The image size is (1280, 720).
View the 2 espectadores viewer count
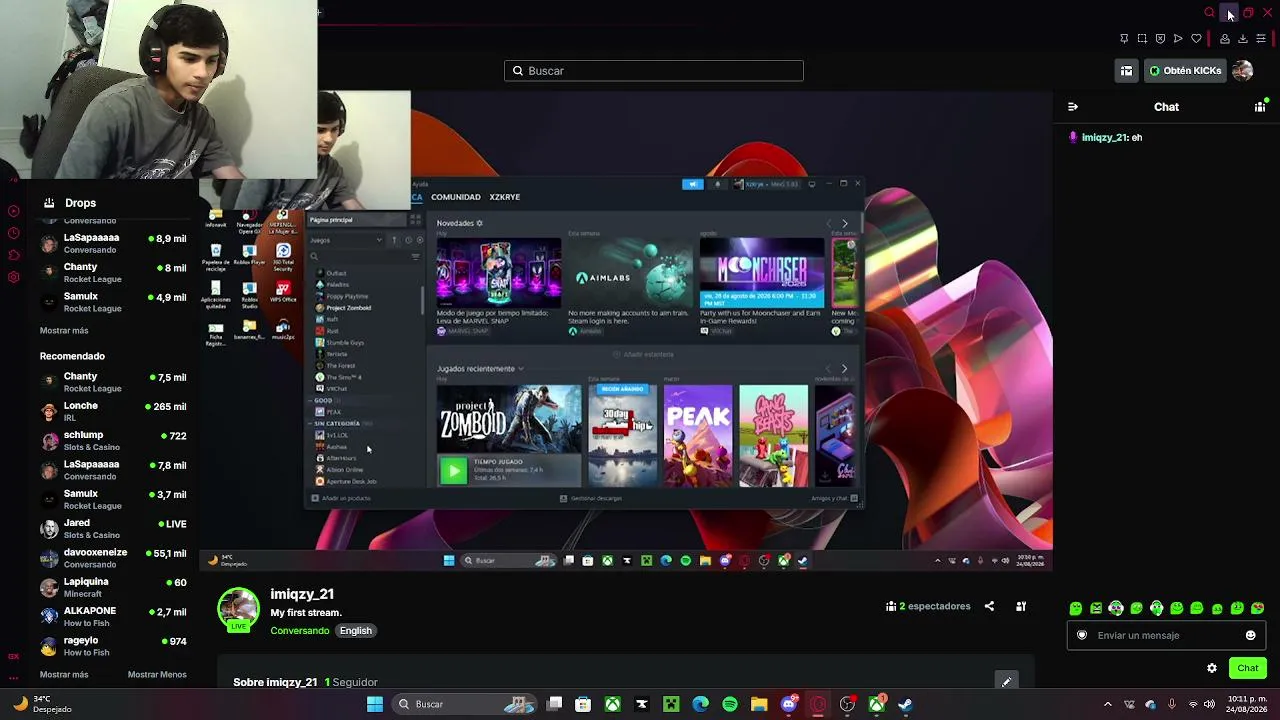pos(928,606)
